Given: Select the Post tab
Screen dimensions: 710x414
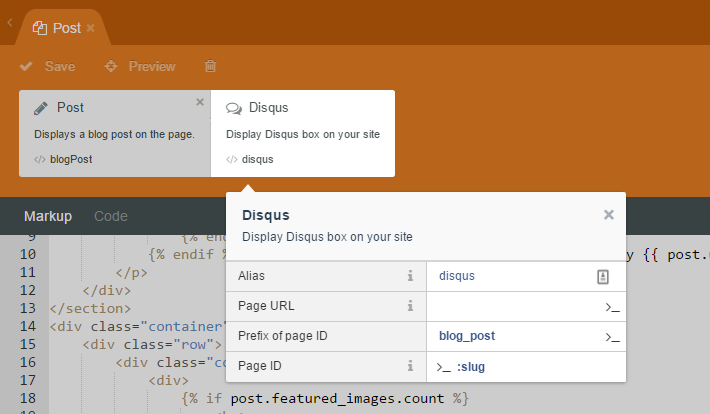Looking at the screenshot, I should coord(63,28).
